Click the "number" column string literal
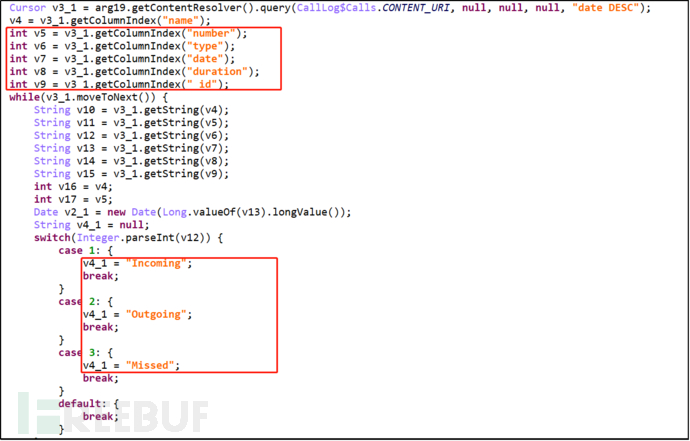 [x=211, y=33]
